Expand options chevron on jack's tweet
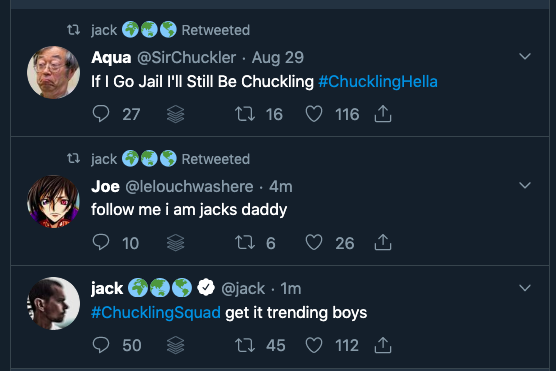556x371 pixels. (525, 287)
